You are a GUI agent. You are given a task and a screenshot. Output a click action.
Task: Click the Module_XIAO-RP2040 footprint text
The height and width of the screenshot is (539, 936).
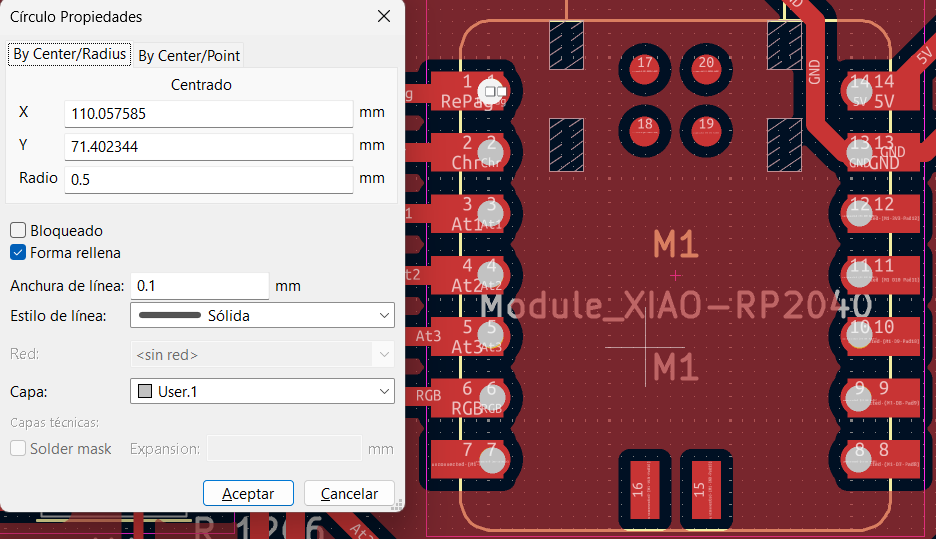(x=677, y=306)
